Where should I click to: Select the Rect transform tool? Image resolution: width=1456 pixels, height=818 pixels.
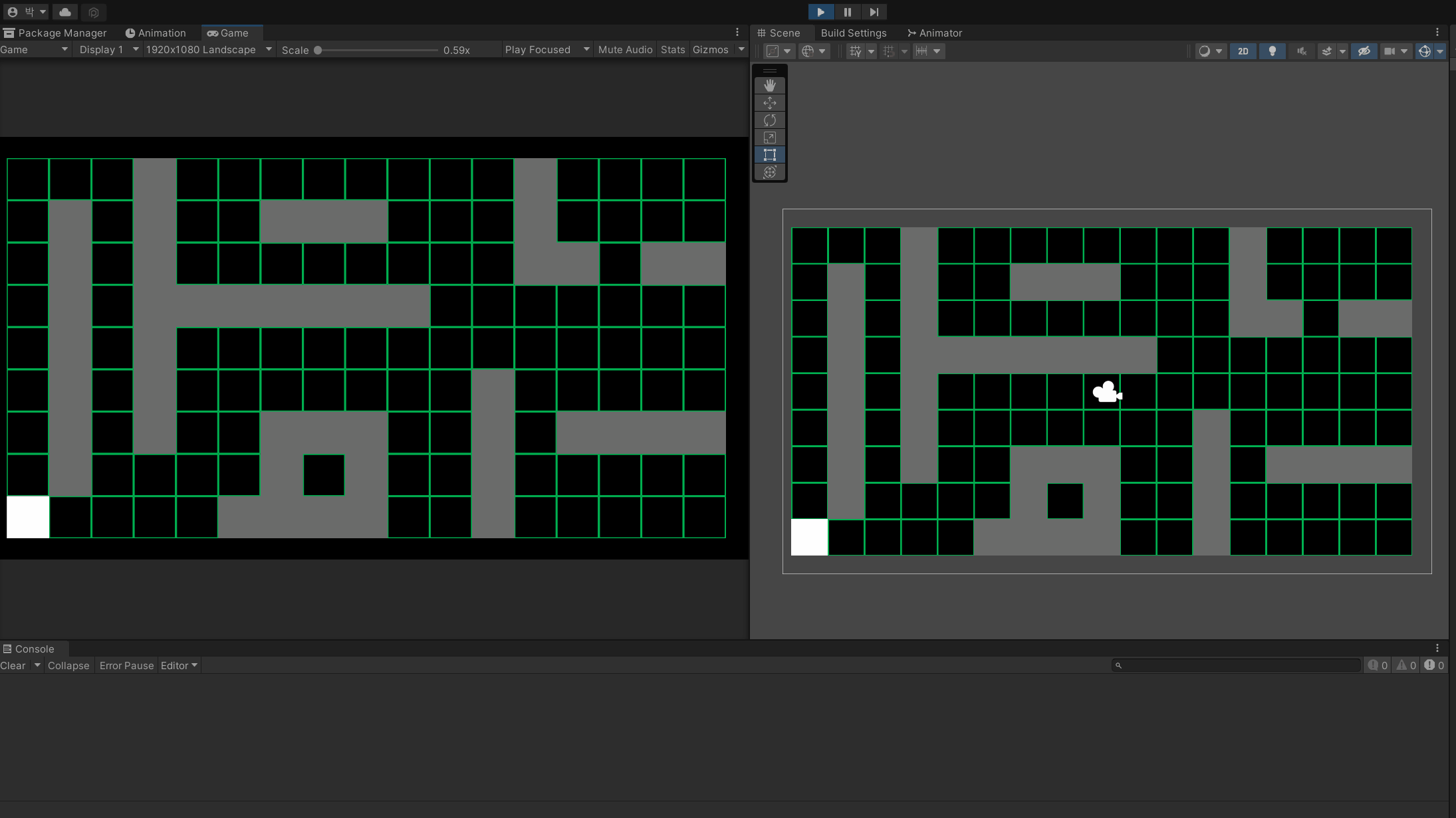click(x=770, y=155)
